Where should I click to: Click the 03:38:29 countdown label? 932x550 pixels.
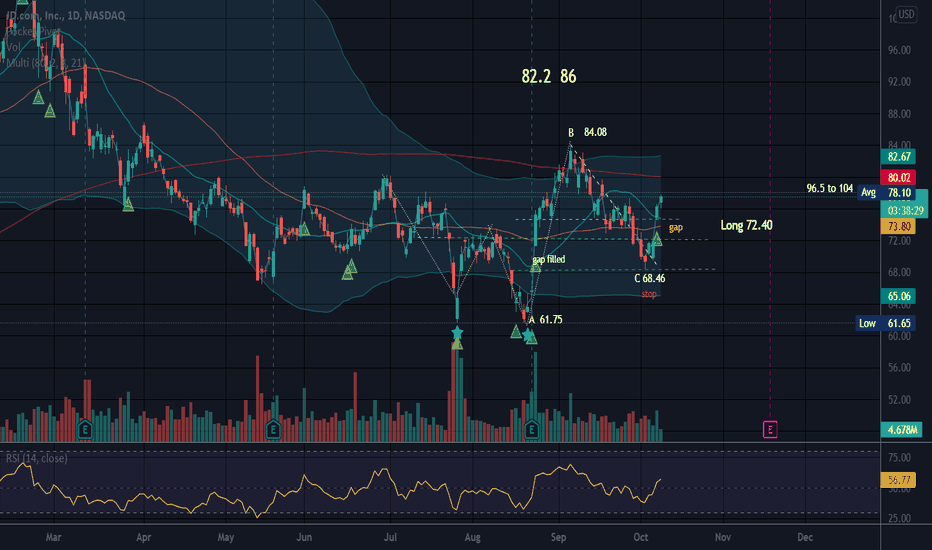903,210
